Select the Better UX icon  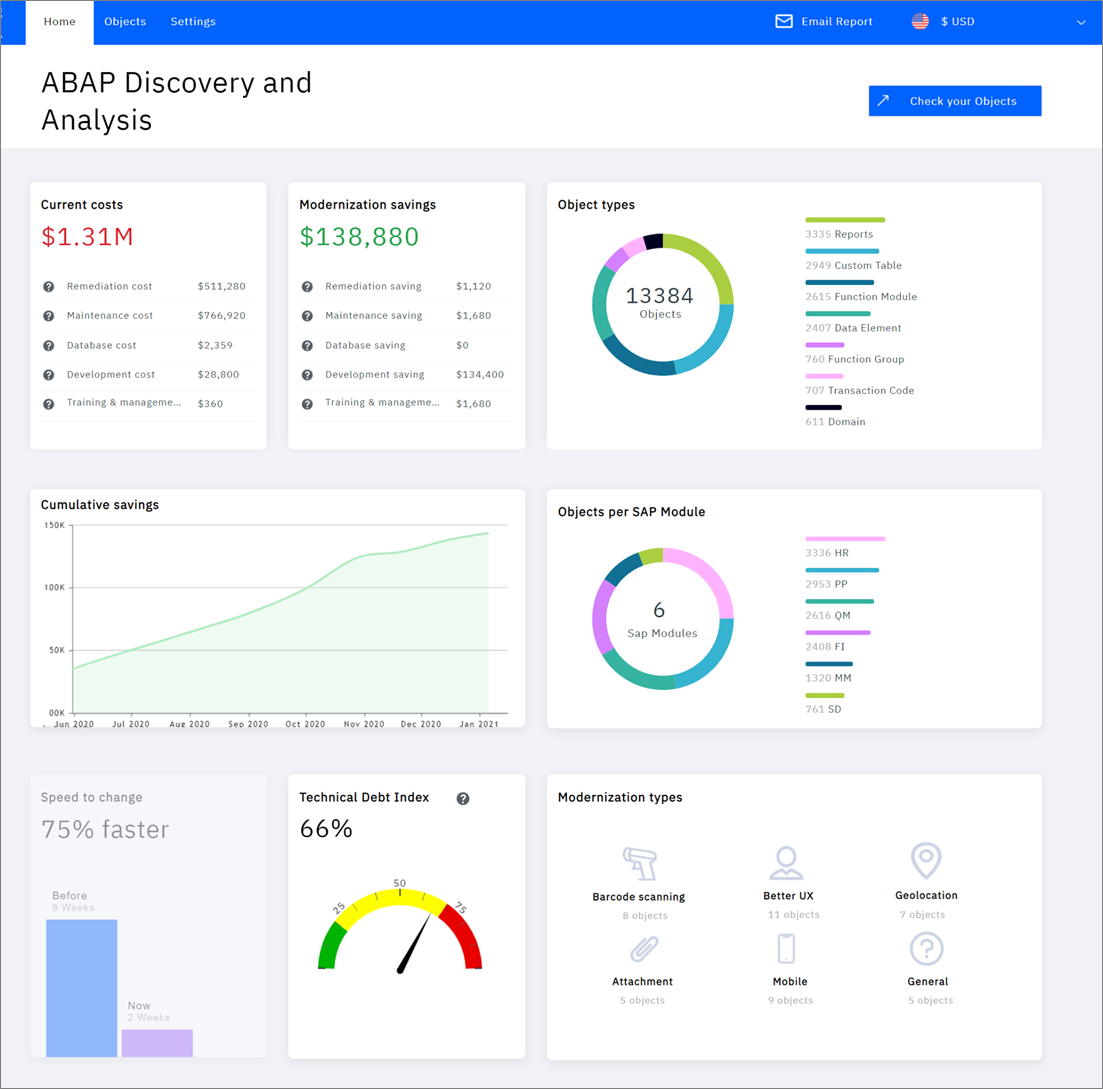787,861
